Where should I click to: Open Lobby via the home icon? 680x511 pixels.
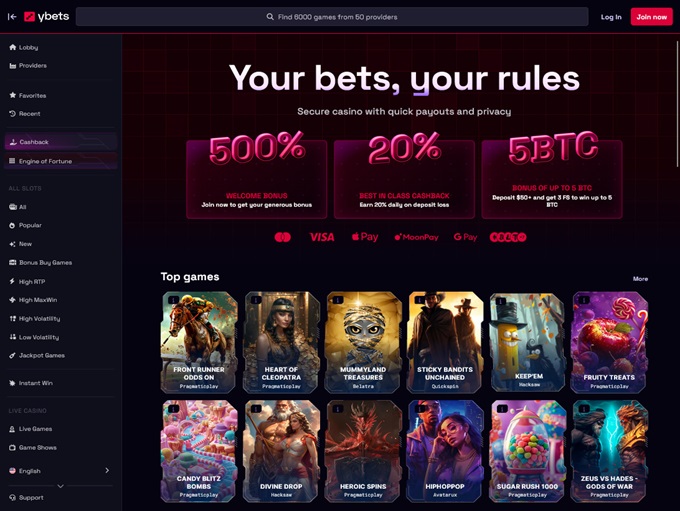click(x=13, y=47)
